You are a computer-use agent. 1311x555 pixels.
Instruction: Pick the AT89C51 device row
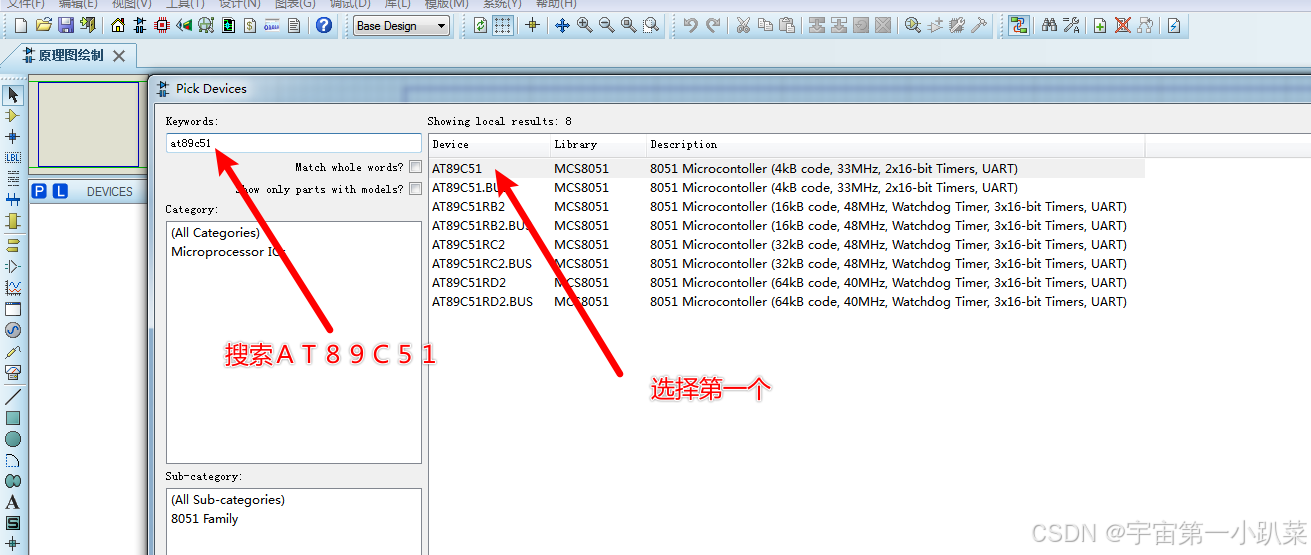[787, 168]
